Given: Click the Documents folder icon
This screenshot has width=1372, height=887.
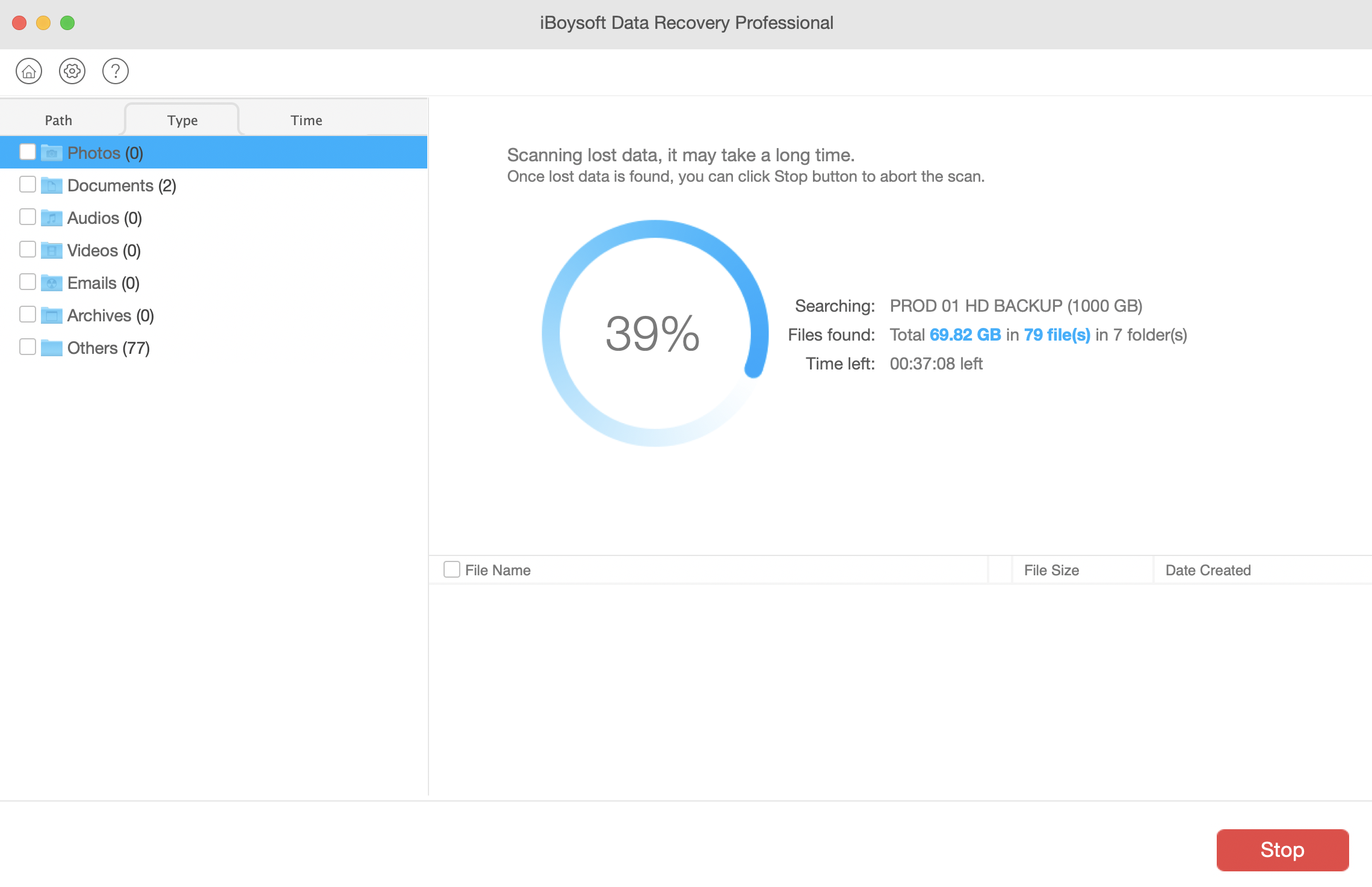Looking at the screenshot, I should 52,185.
